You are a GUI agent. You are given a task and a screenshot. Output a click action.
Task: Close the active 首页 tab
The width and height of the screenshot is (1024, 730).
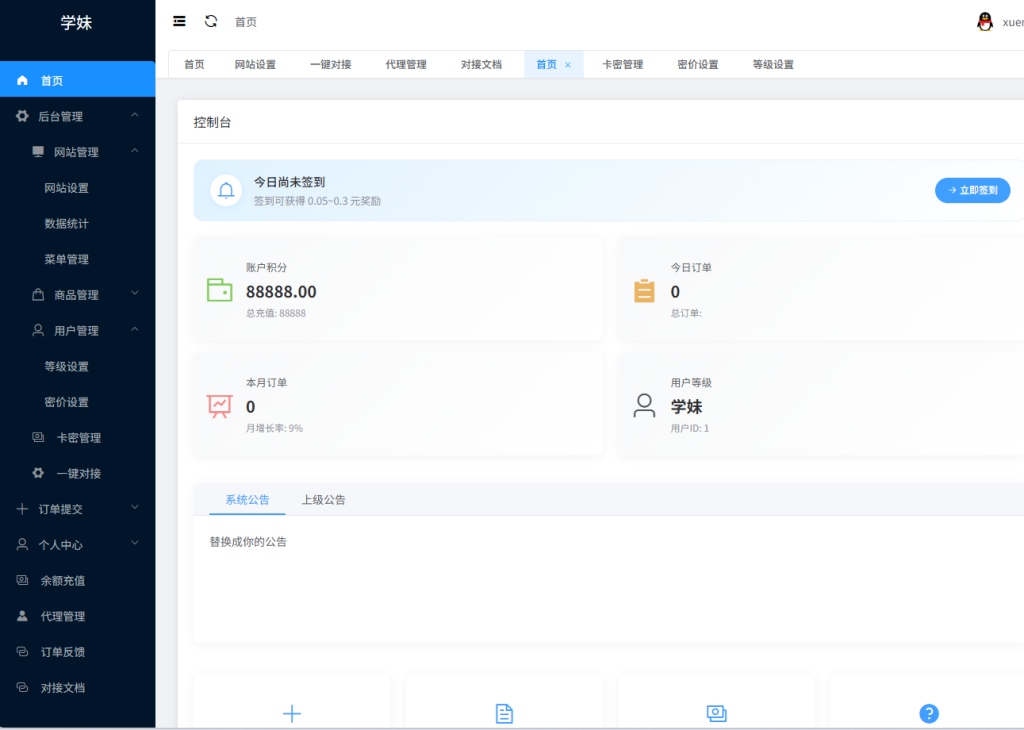[x=568, y=65]
